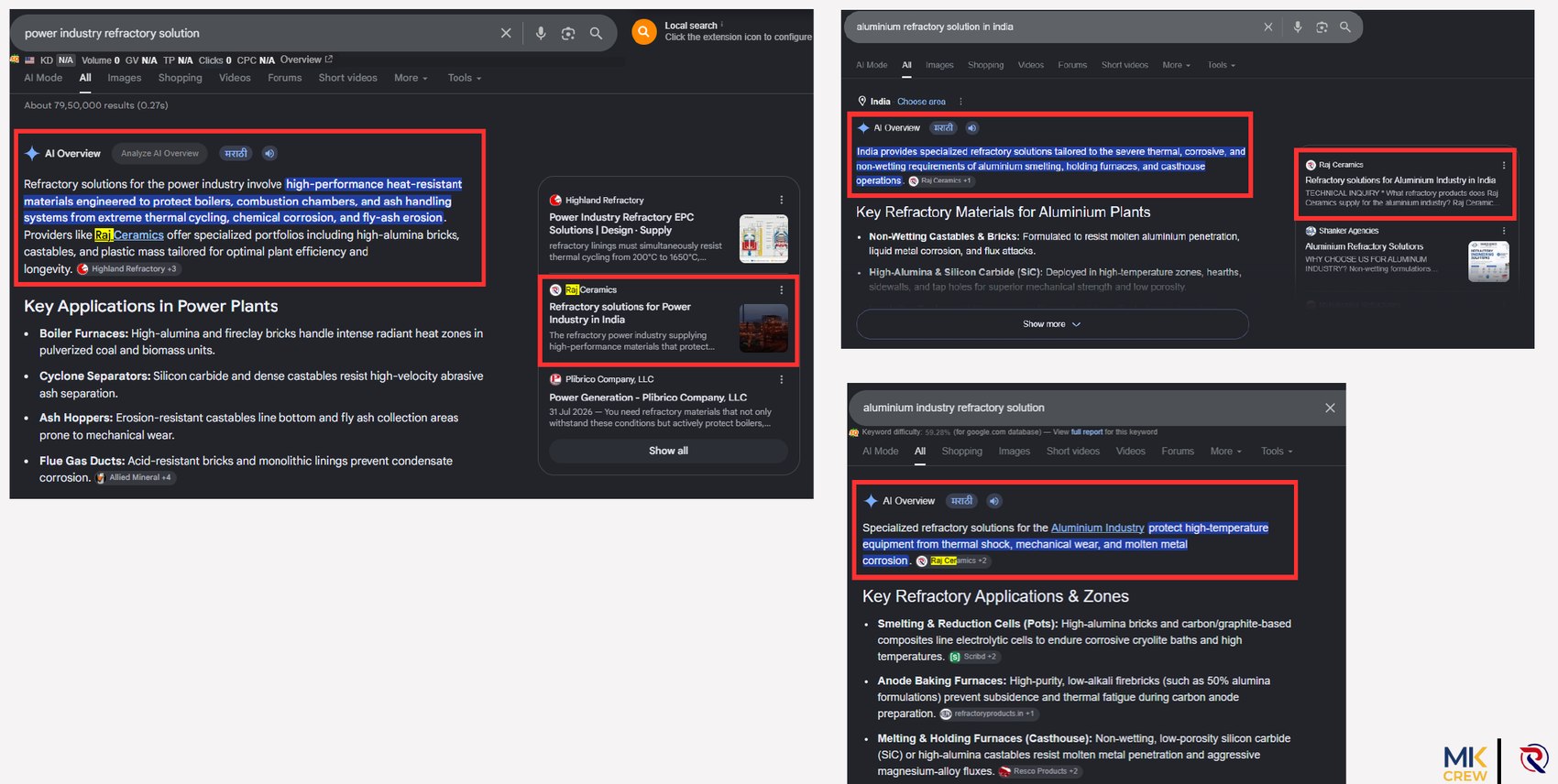Viewport: 1558px width, 784px height.
Task: Open Tools dropdown in aluminium India search tabs
Action: coord(1222,65)
